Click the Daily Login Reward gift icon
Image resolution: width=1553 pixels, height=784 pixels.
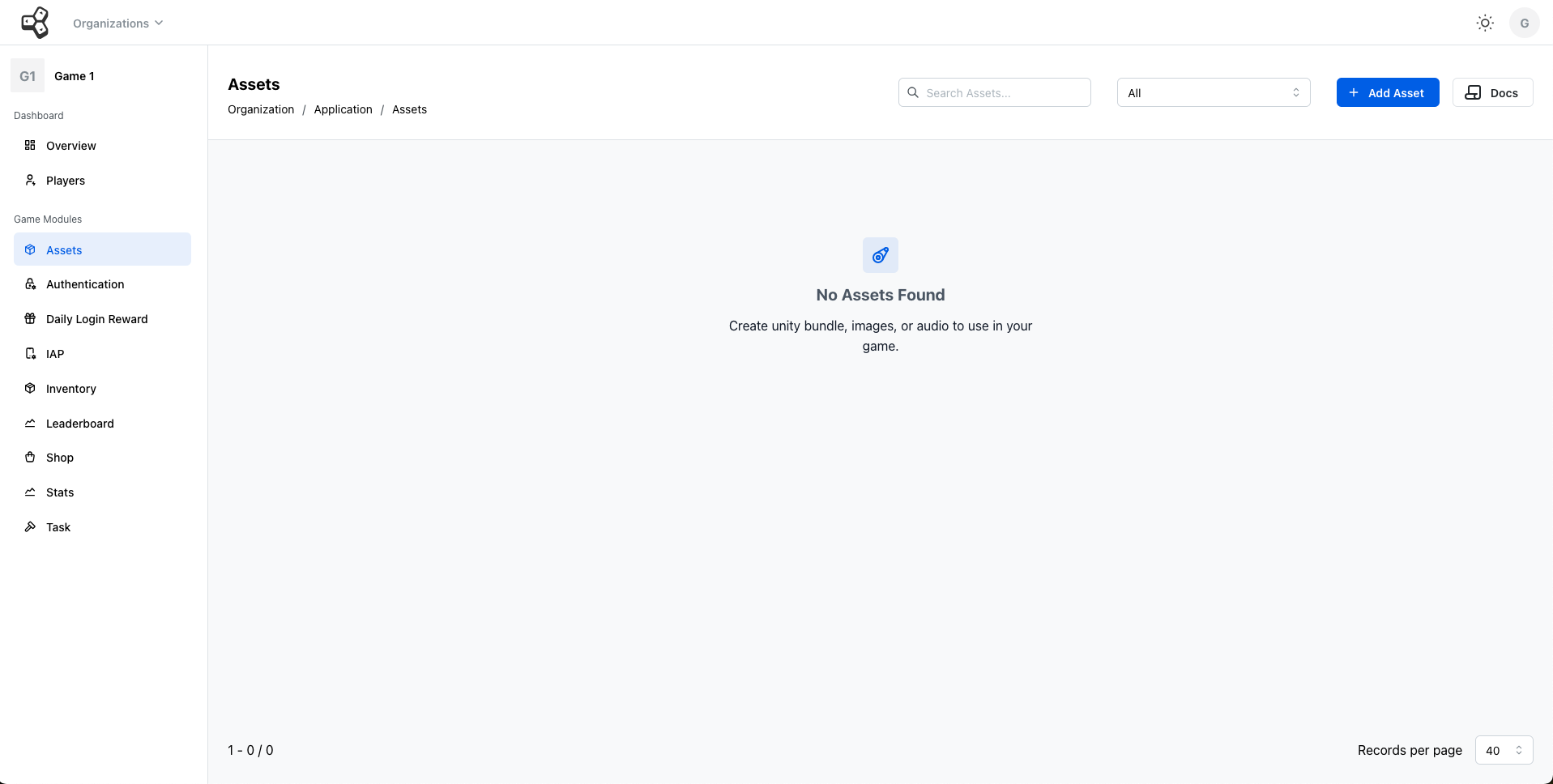point(30,318)
